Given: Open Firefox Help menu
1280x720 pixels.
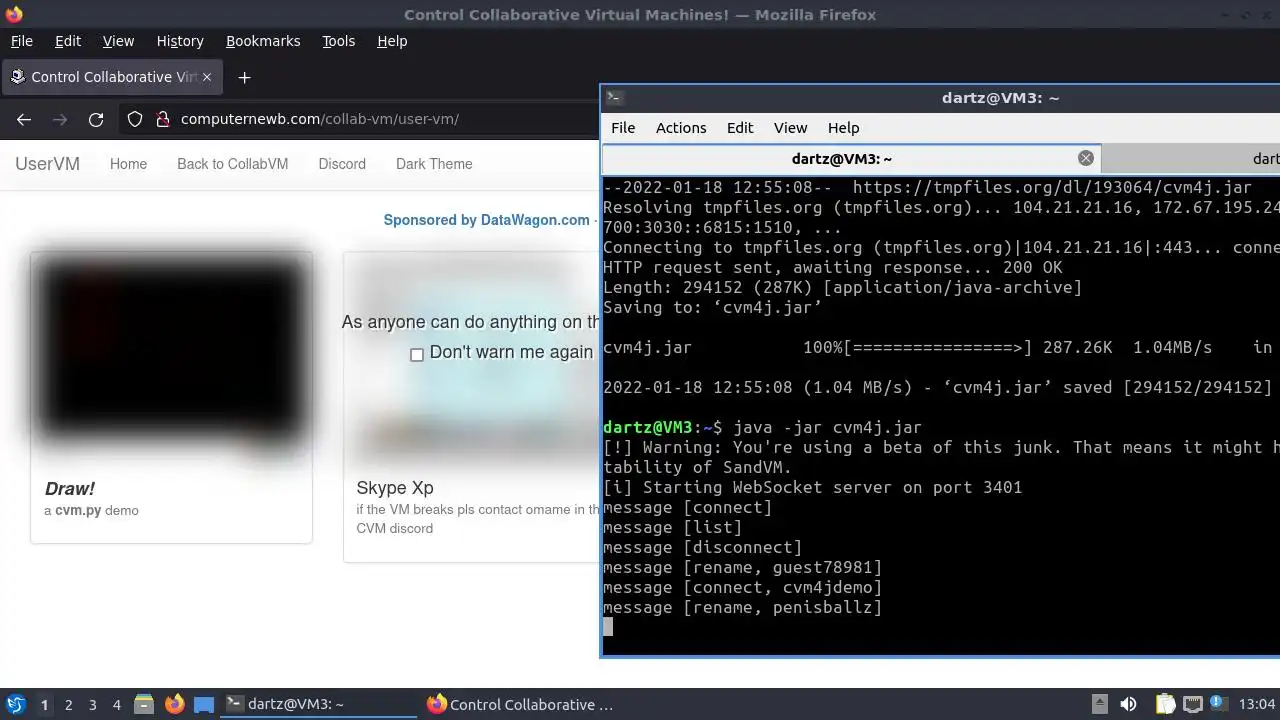Looking at the screenshot, I should (392, 41).
